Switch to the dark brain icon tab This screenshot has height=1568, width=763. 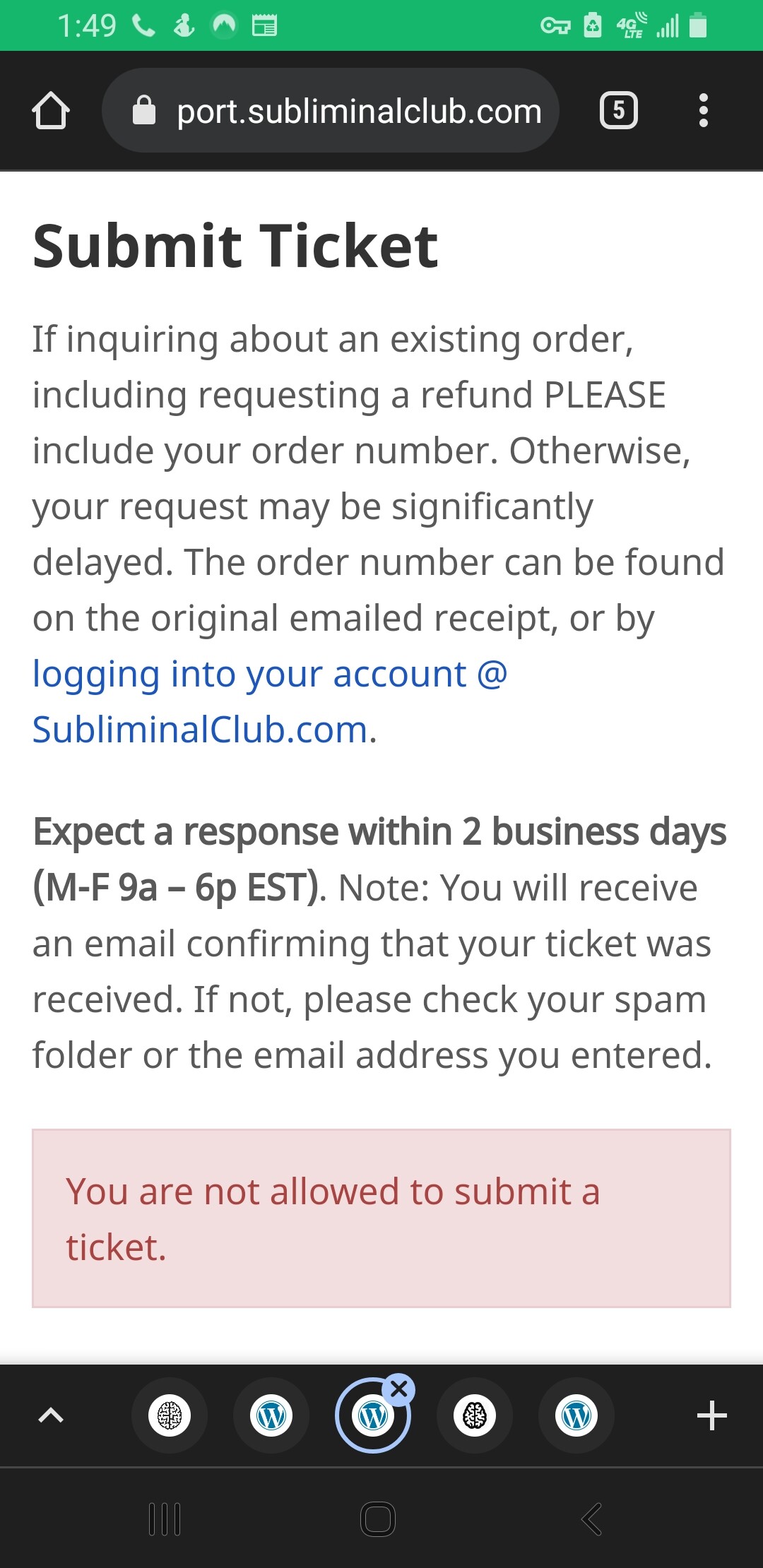[x=475, y=1415]
